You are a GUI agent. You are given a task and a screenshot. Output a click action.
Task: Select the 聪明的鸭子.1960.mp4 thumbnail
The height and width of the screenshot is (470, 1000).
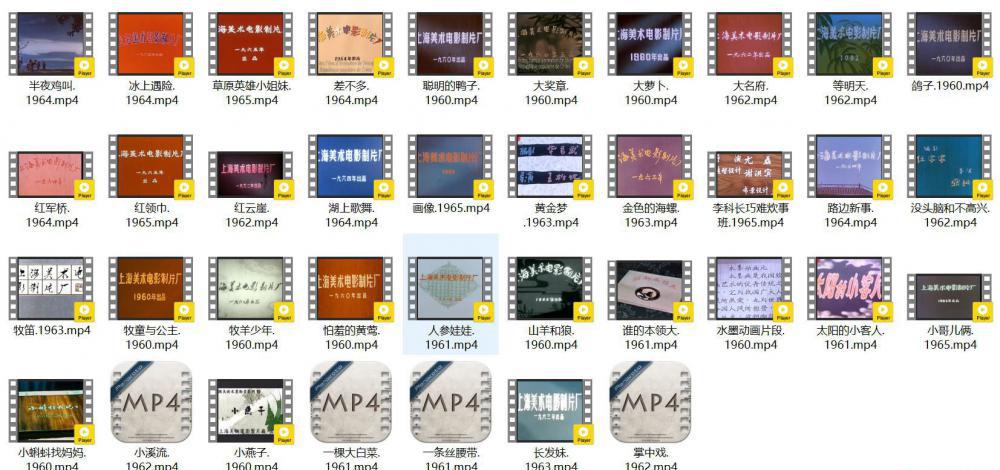pos(451,44)
